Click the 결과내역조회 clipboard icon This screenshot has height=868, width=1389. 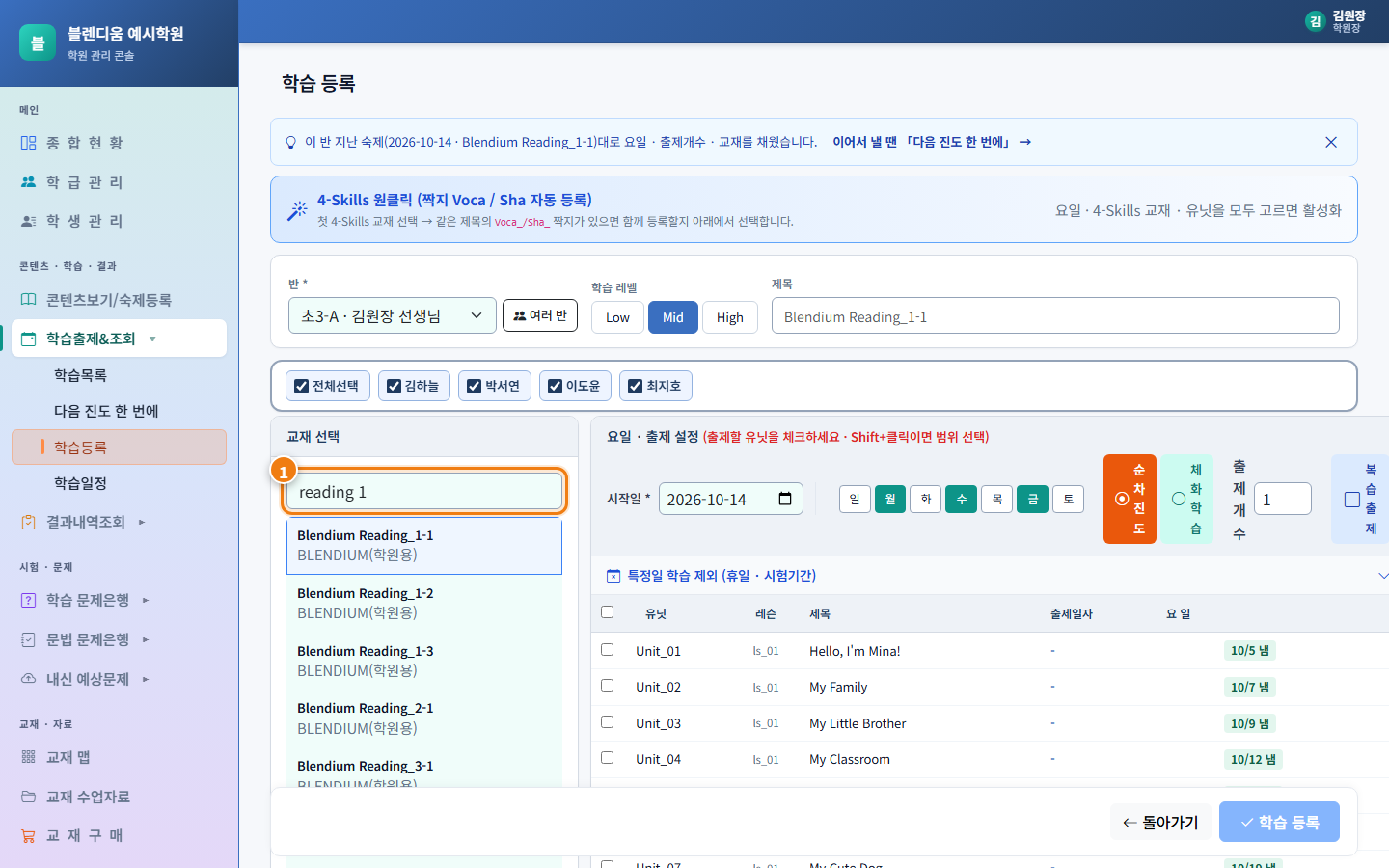pos(29,522)
